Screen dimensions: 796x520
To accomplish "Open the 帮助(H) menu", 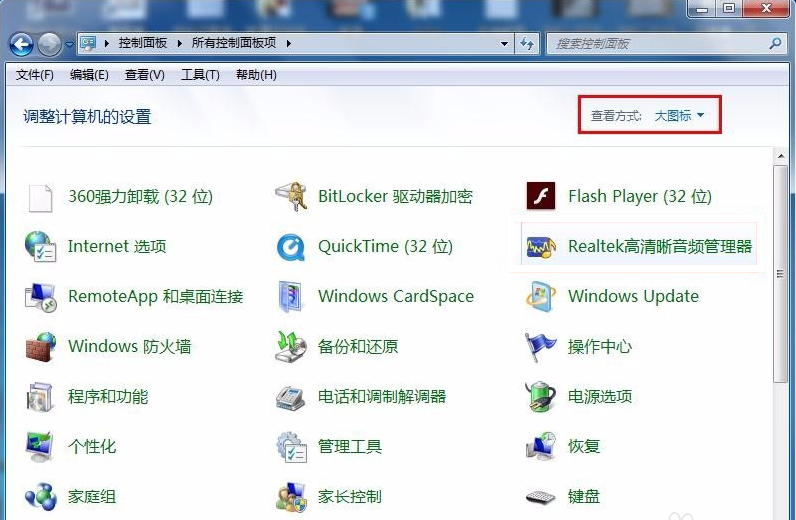I will point(256,75).
